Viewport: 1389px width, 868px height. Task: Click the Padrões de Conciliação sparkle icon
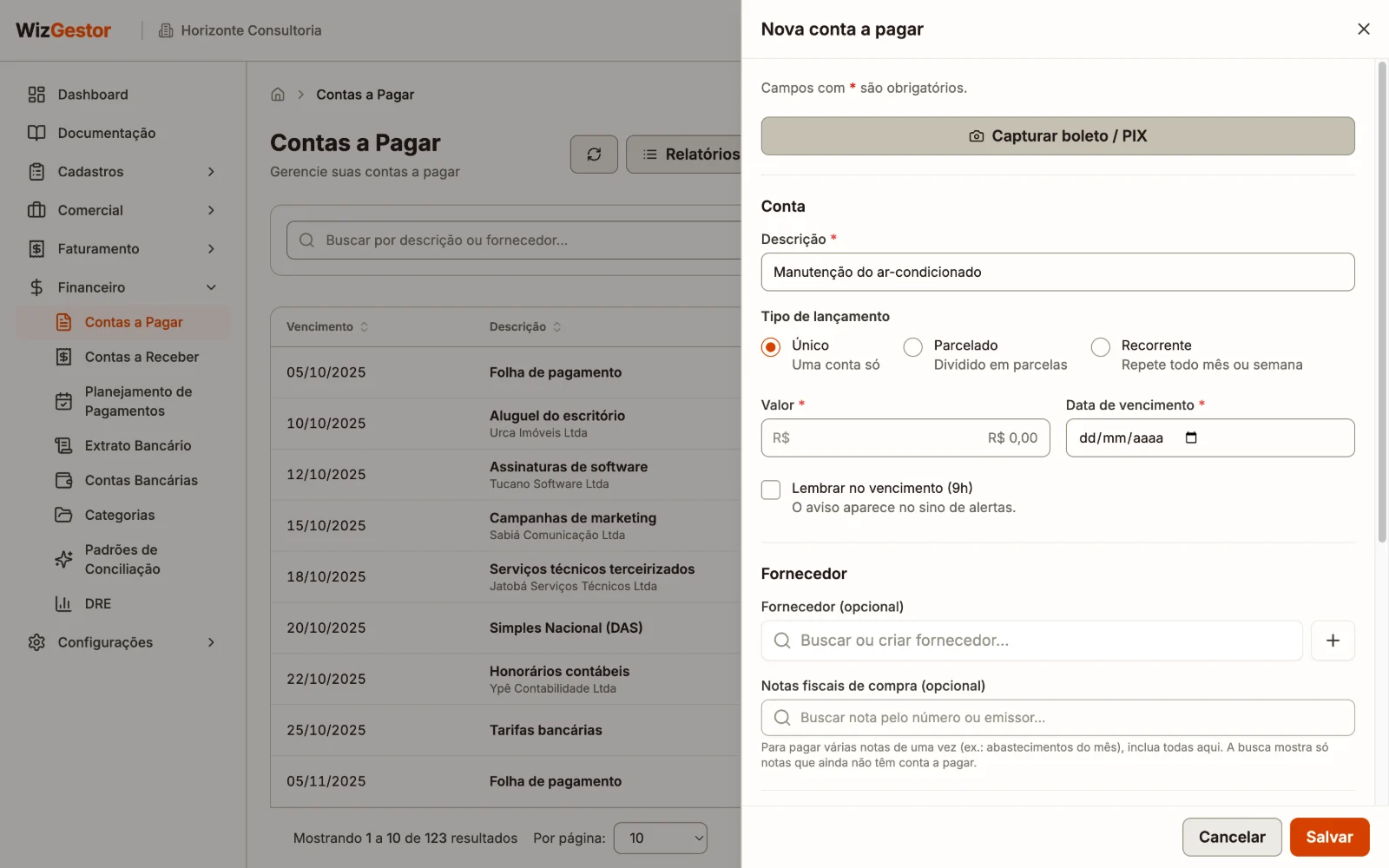click(x=63, y=559)
